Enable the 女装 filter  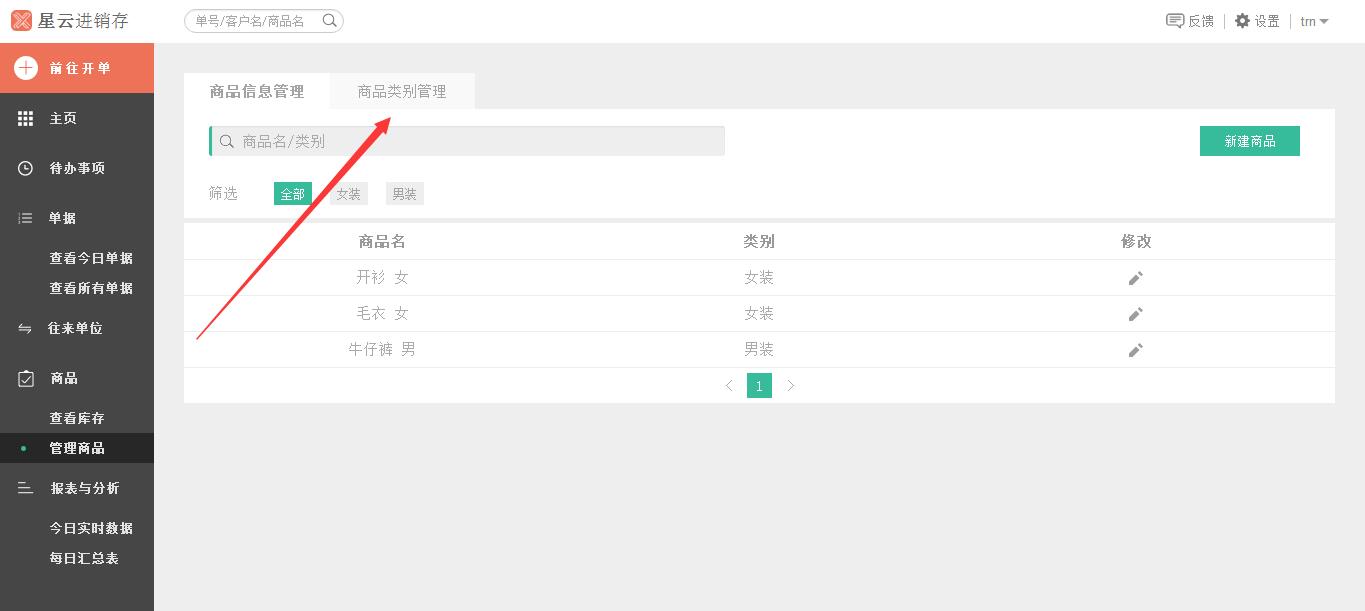tap(348, 193)
